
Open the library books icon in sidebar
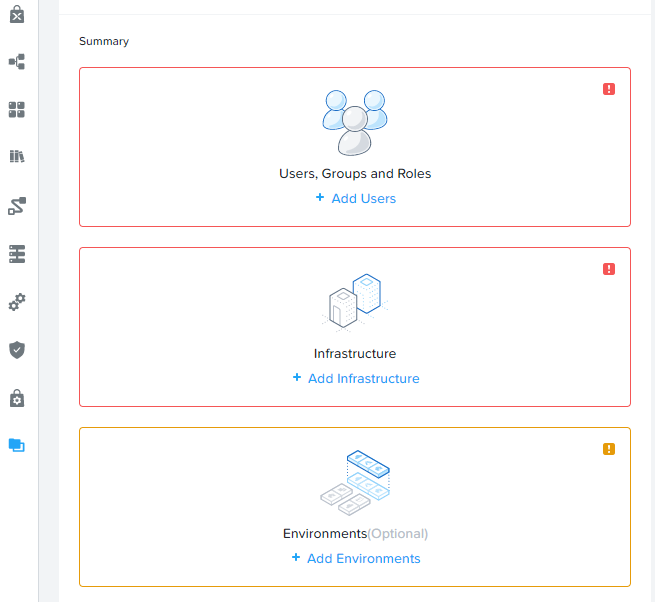click(x=17, y=156)
